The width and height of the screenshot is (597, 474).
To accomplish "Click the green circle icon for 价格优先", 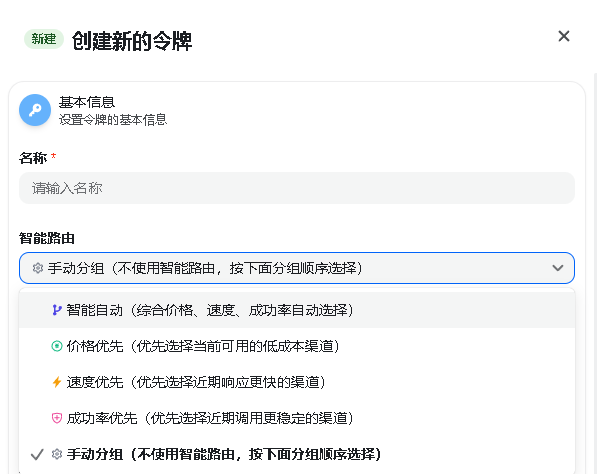I will (57, 346).
